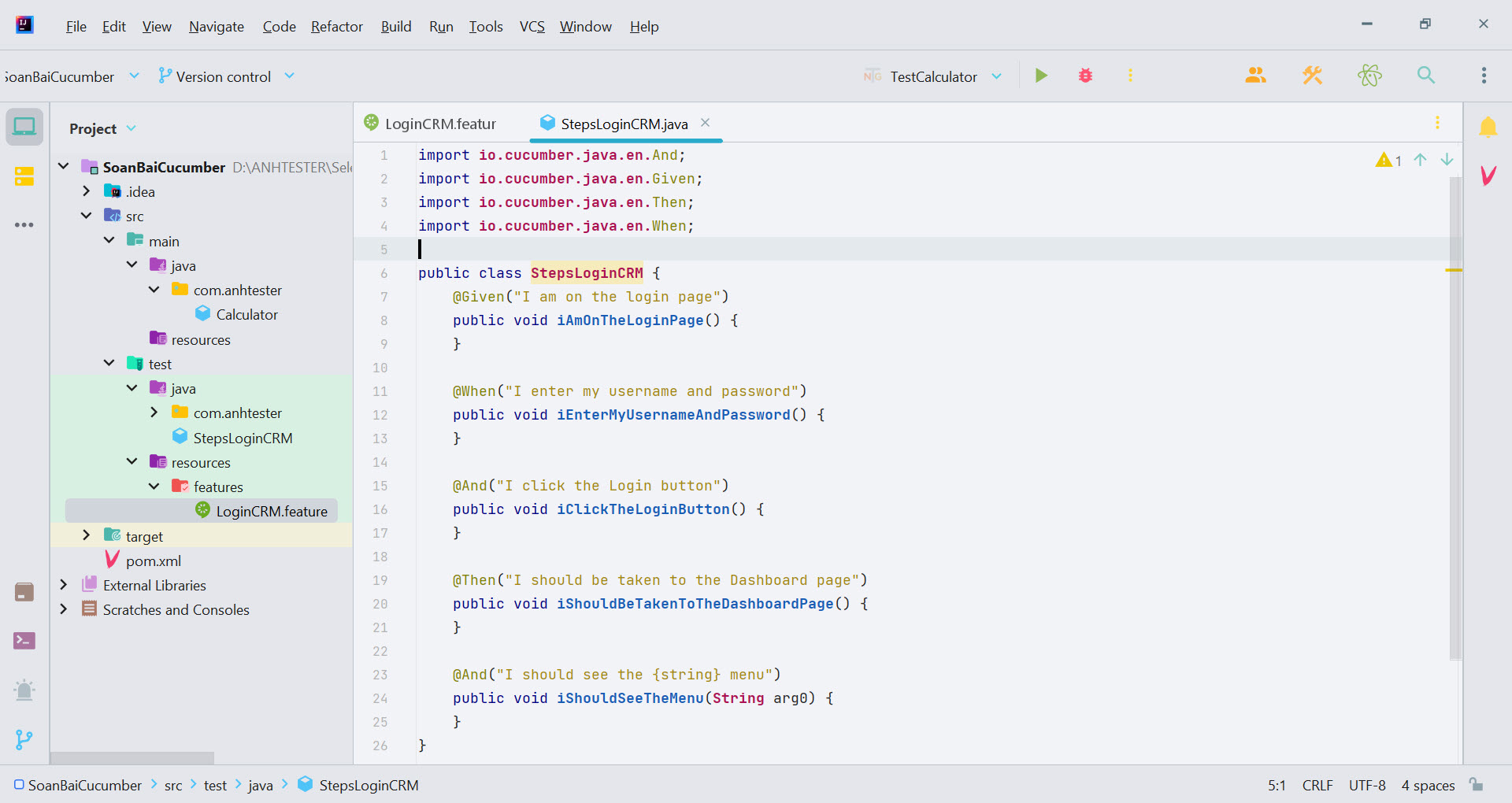The height and width of the screenshot is (803, 1512).
Task: Expand the target folder
Action: point(87,535)
